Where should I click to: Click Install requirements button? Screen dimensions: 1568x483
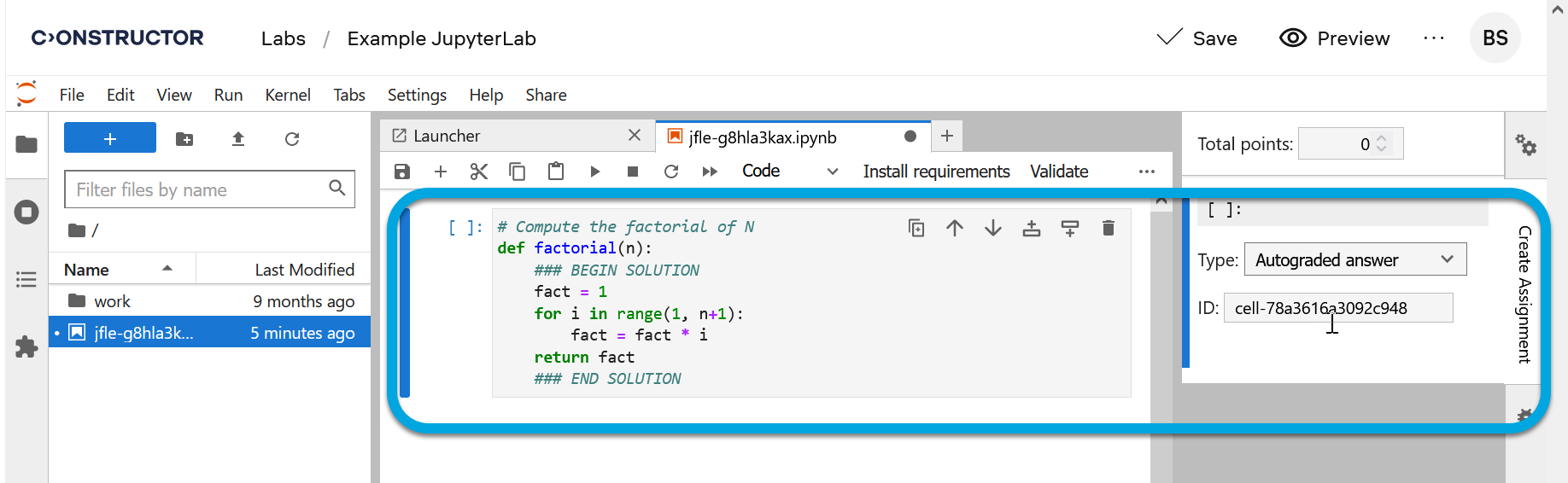tap(936, 172)
